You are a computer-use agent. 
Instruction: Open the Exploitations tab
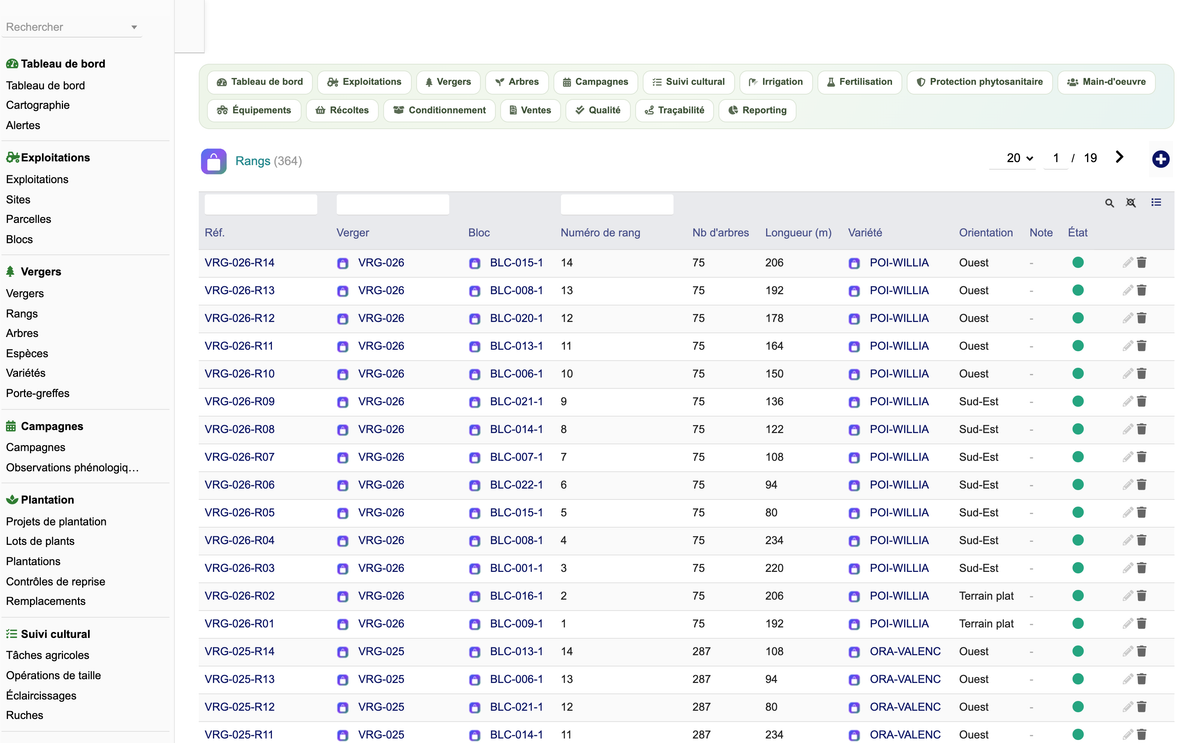tap(364, 82)
